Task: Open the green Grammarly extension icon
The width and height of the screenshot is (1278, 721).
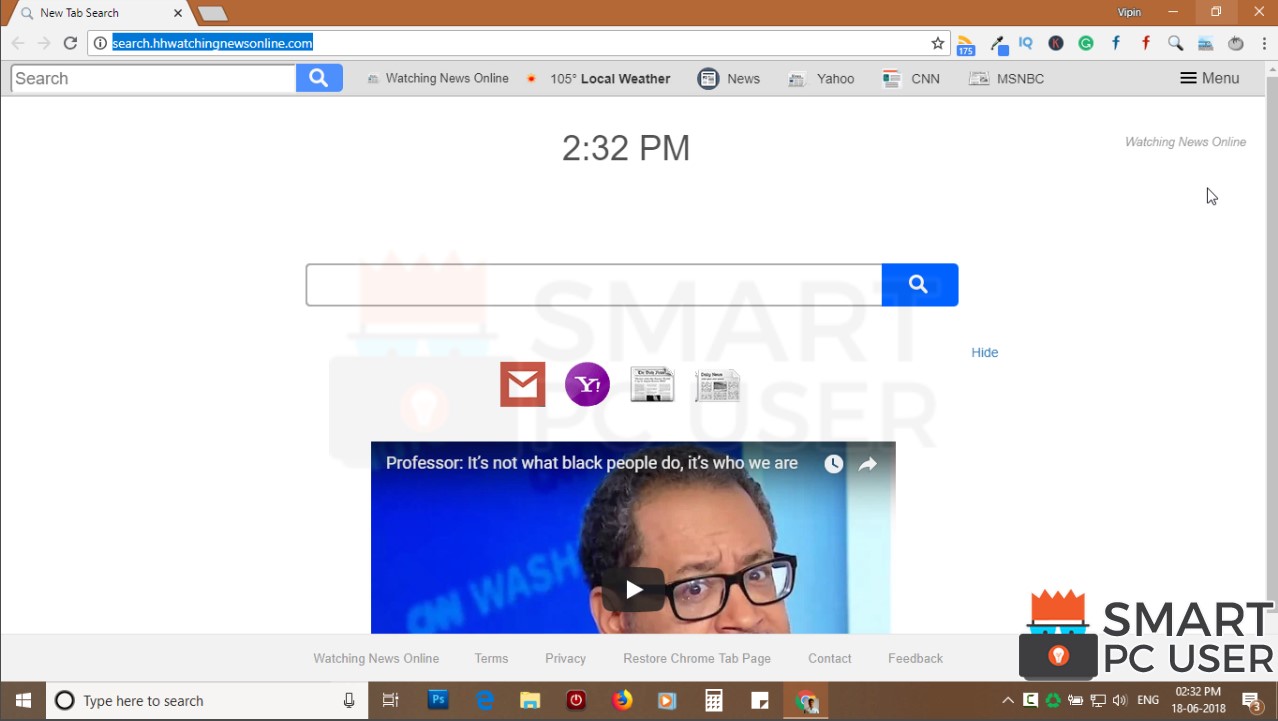Action: point(1086,43)
